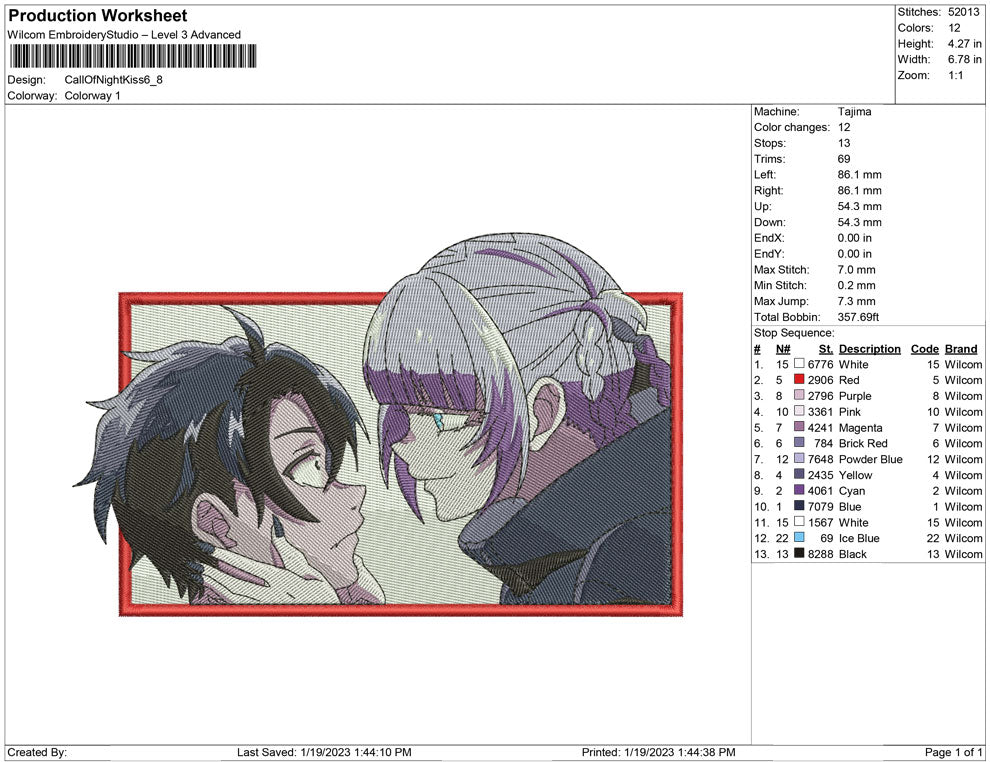Click the Max Jump value 7.3 mm

[857, 301]
